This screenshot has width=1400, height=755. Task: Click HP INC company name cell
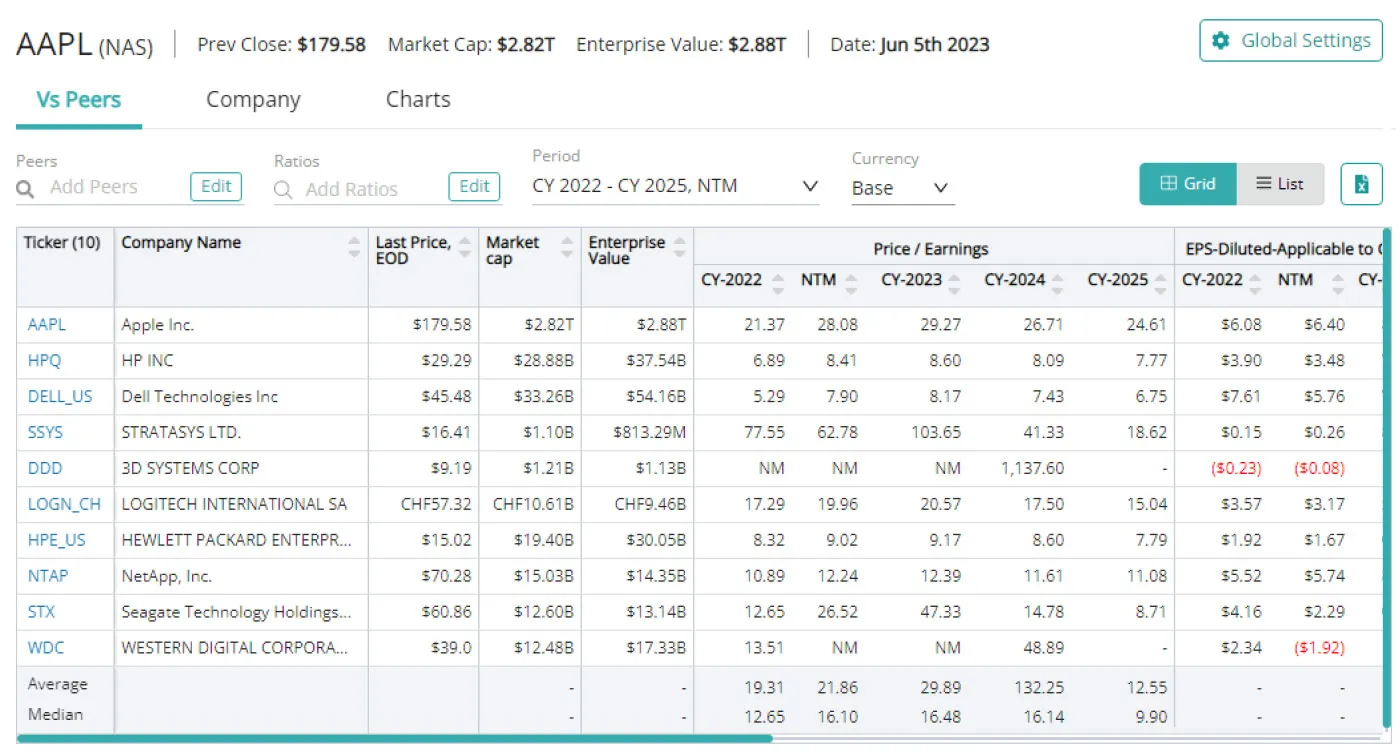[241, 361]
